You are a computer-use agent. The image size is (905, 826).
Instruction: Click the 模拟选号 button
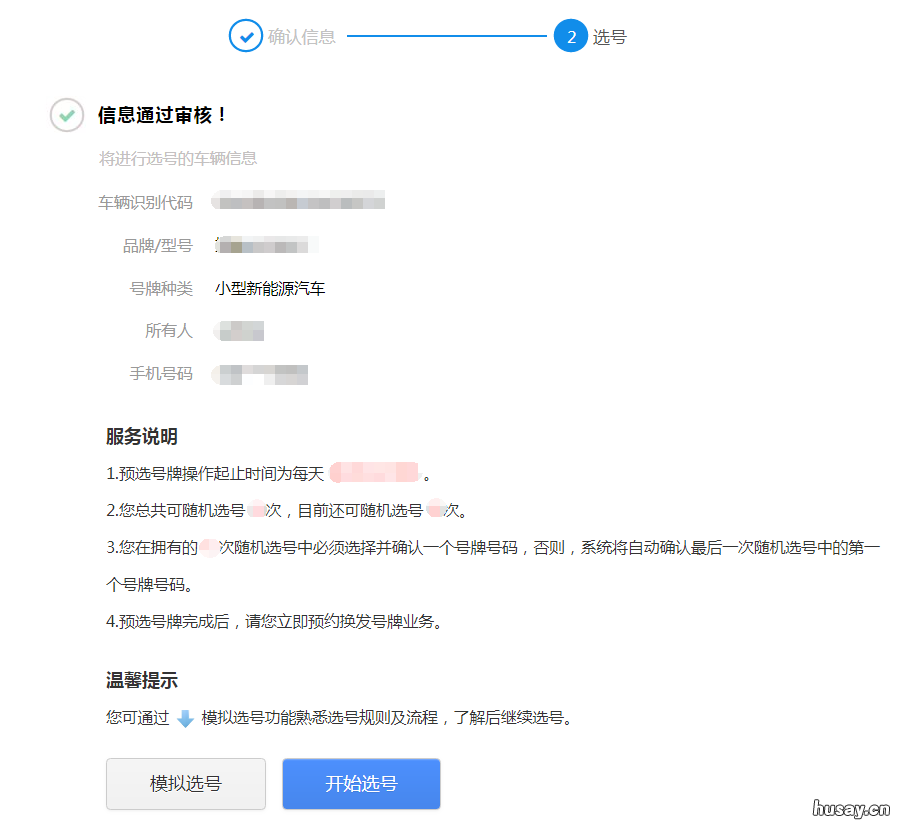[185, 784]
